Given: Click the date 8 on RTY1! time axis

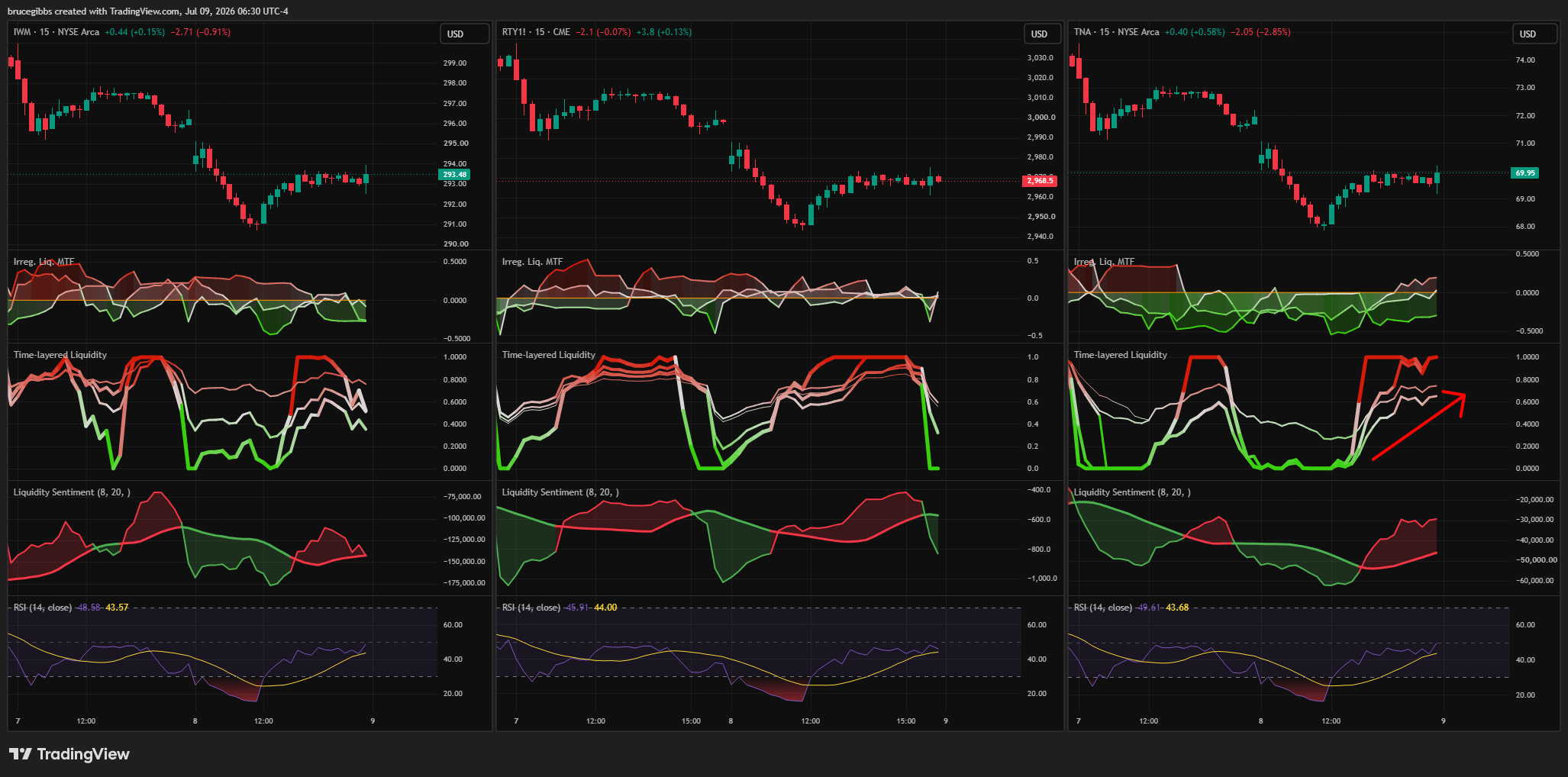Looking at the screenshot, I should tap(731, 721).
